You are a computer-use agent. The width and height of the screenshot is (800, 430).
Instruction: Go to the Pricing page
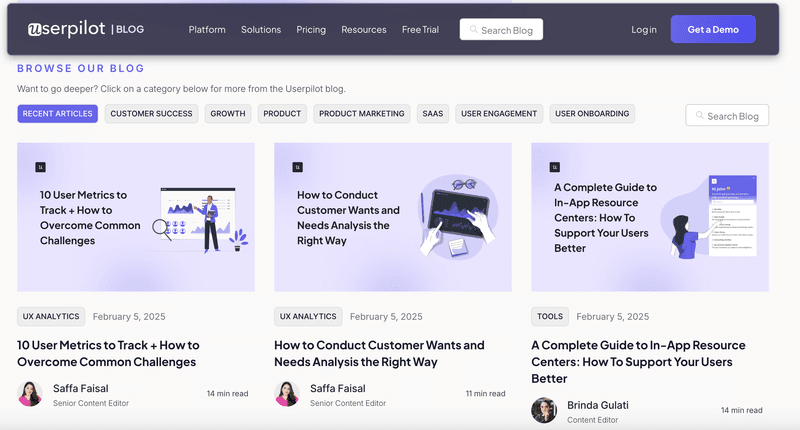pos(311,30)
